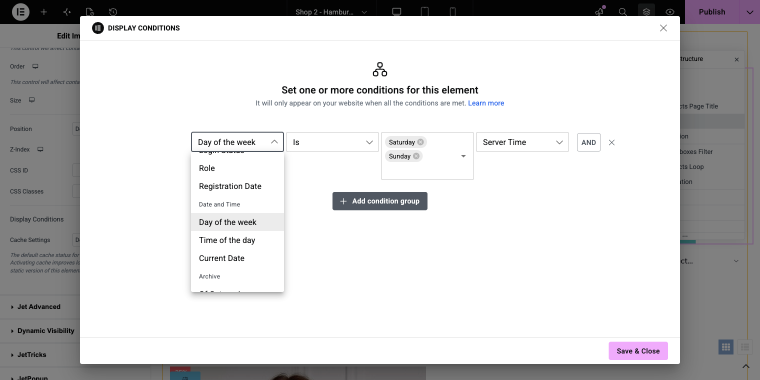Screen dimensions: 760x380
Task: Select the Page Title item in Structure panel
Action: [712, 106]
